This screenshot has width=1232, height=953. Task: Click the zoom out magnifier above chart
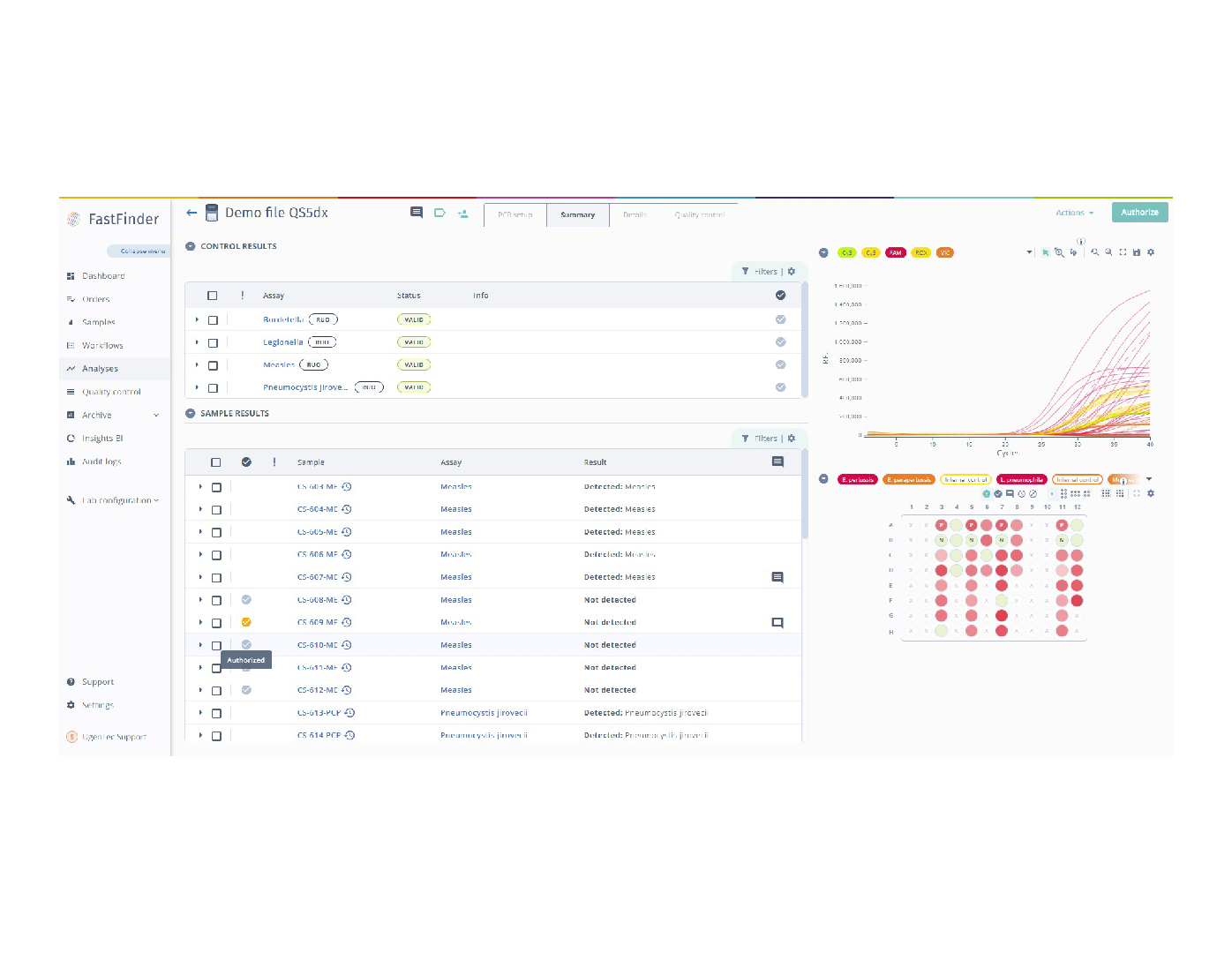point(1108,252)
